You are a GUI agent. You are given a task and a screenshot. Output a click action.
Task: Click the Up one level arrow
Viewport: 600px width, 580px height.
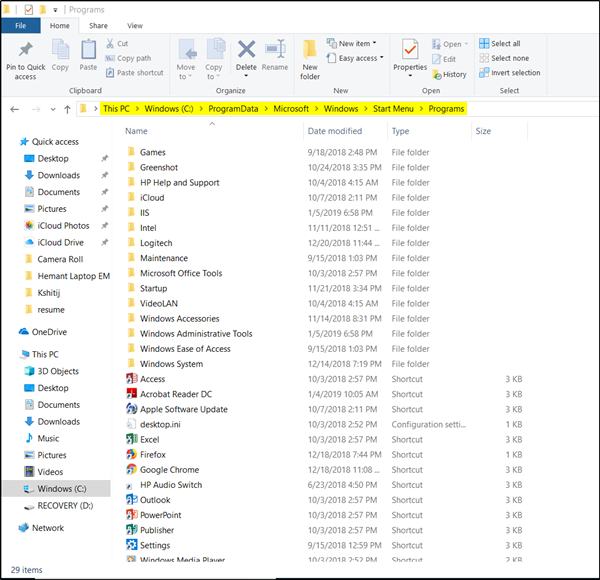pos(67,109)
